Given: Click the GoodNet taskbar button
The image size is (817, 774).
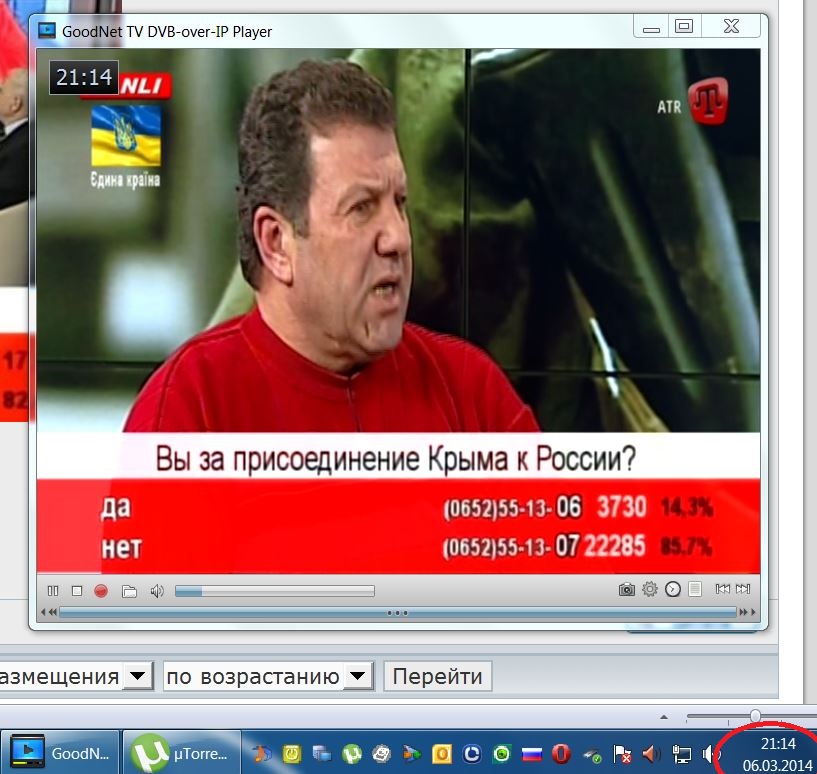Looking at the screenshot, I should [60, 753].
